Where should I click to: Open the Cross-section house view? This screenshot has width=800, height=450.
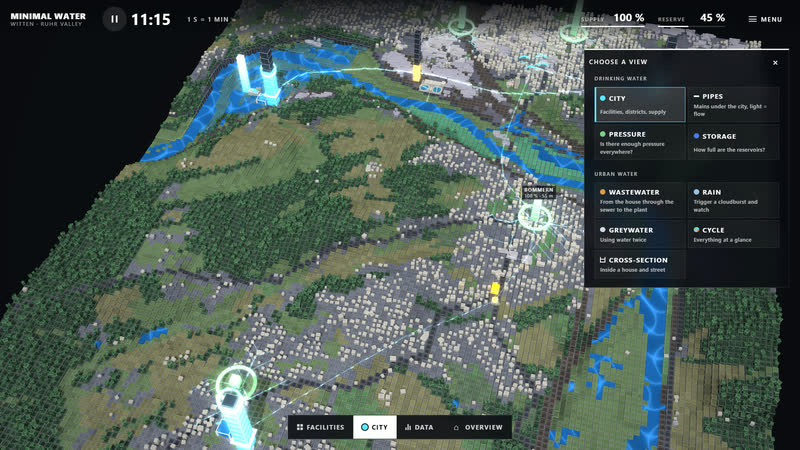pyautogui.click(x=640, y=264)
